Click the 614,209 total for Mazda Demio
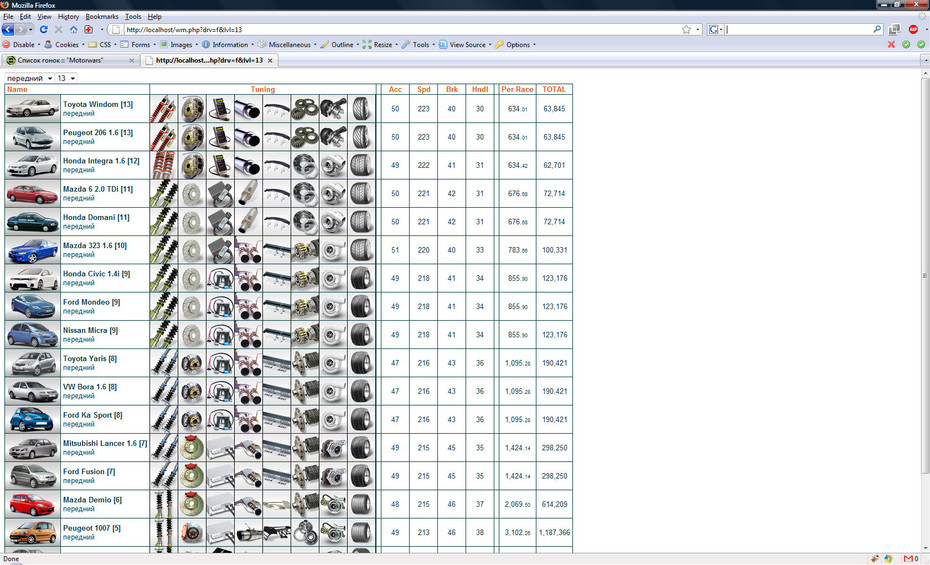This screenshot has height=565, width=930. (555, 505)
